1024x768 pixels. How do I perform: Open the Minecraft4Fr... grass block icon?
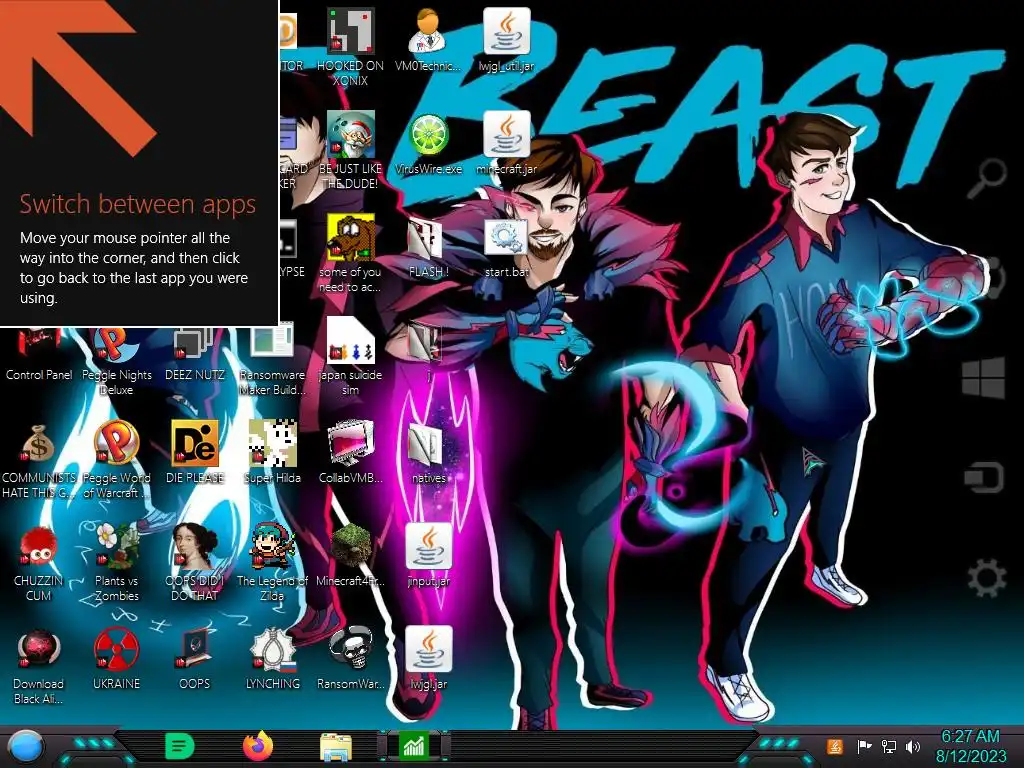click(x=351, y=547)
